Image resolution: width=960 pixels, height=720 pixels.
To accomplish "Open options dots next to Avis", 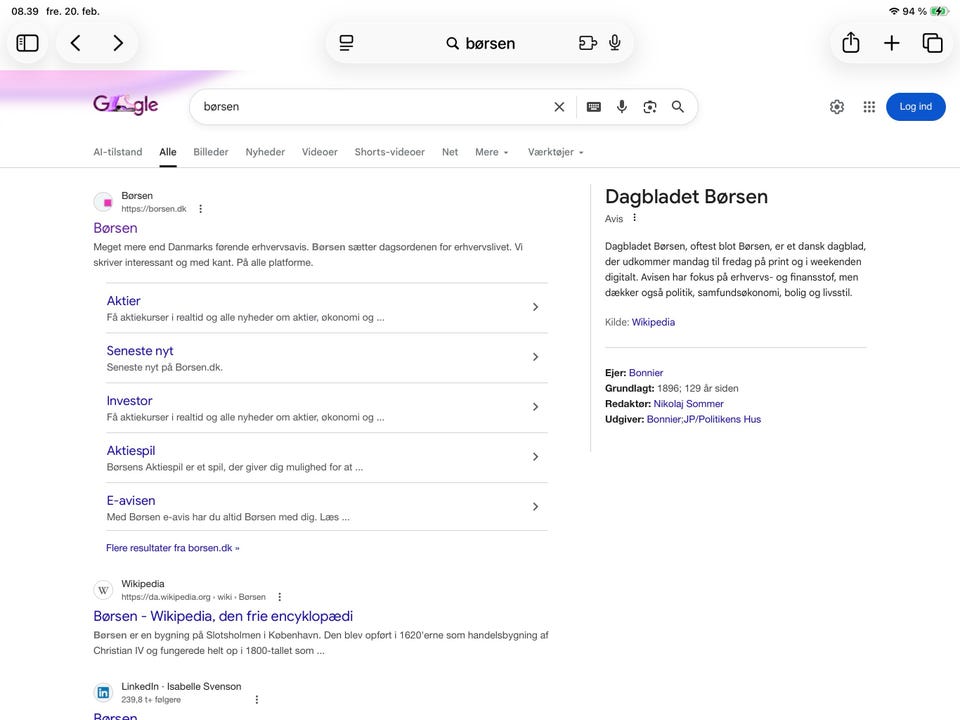I will [x=634, y=217].
